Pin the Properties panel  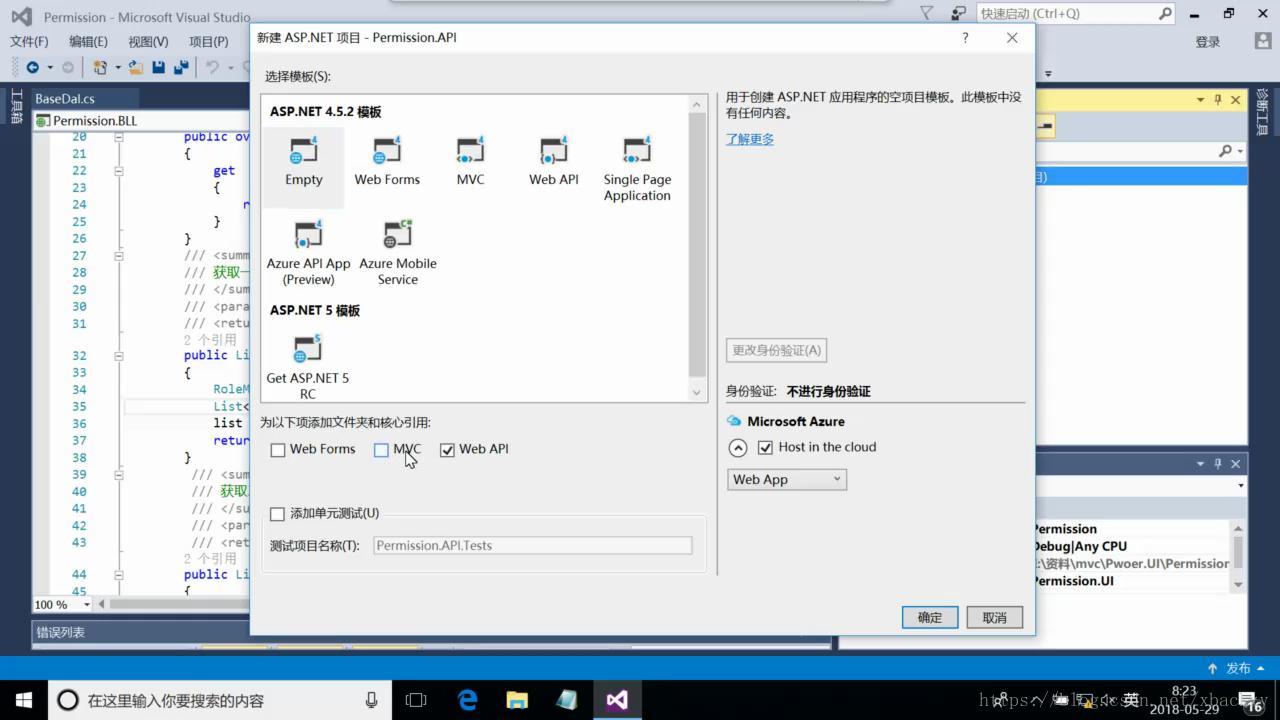[x=1217, y=463]
